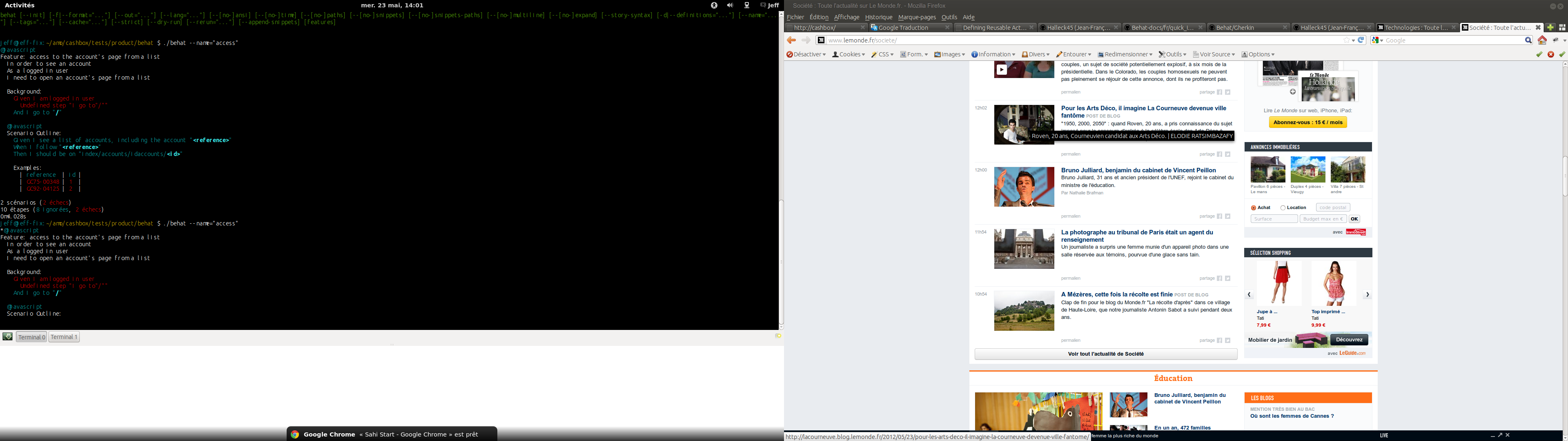Show previous shopping item with left arrow
Viewport: 1568px width, 441px height.
pos(1249,294)
